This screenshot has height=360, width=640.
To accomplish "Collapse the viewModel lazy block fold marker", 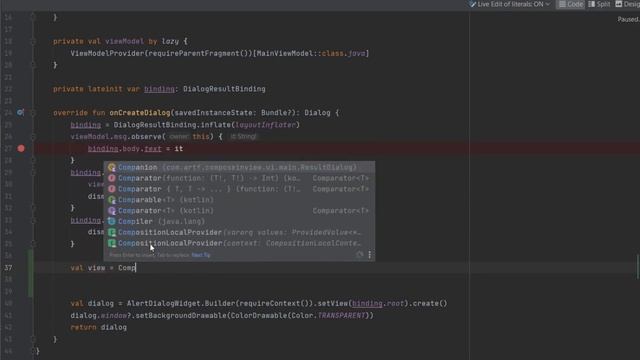I will click(33, 41).
